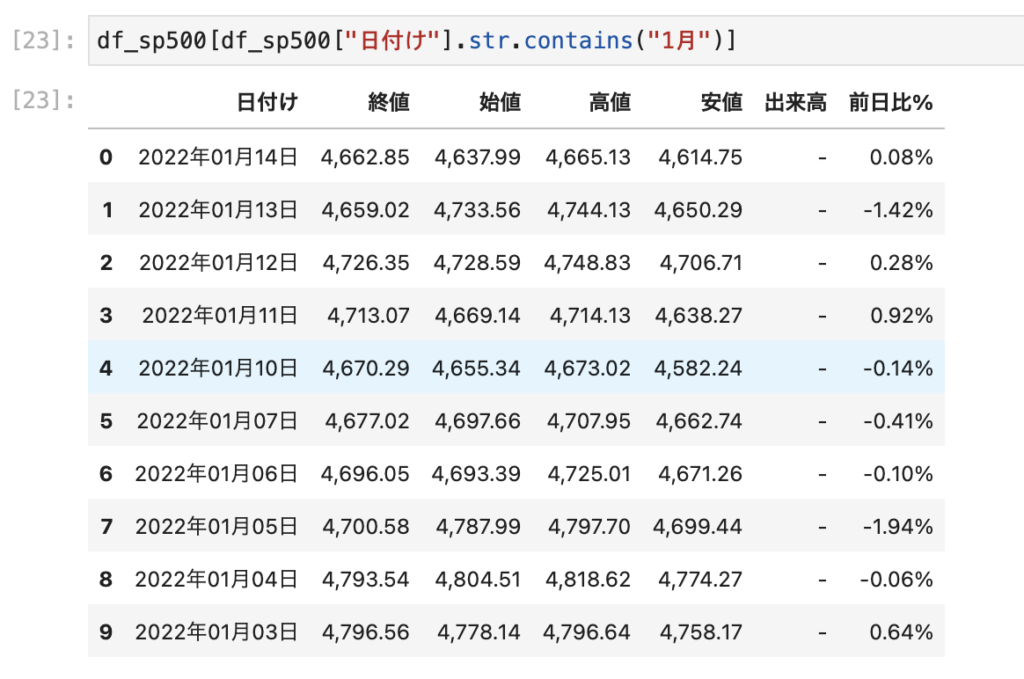Click the 日付け column header

(x=267, y=103)
